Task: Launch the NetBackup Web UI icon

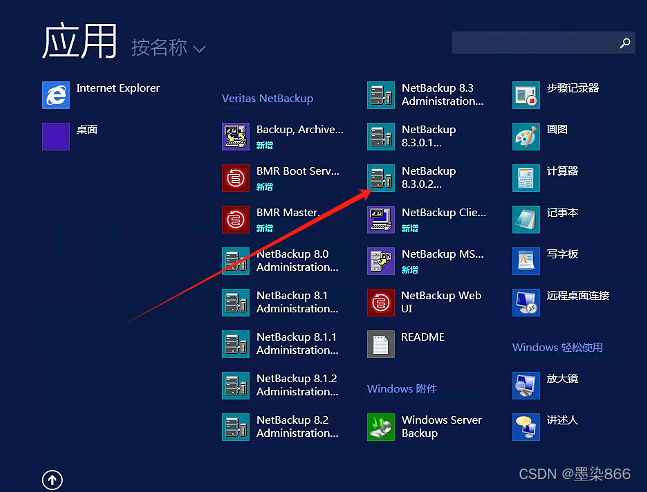Action: (x=381, y=303)
